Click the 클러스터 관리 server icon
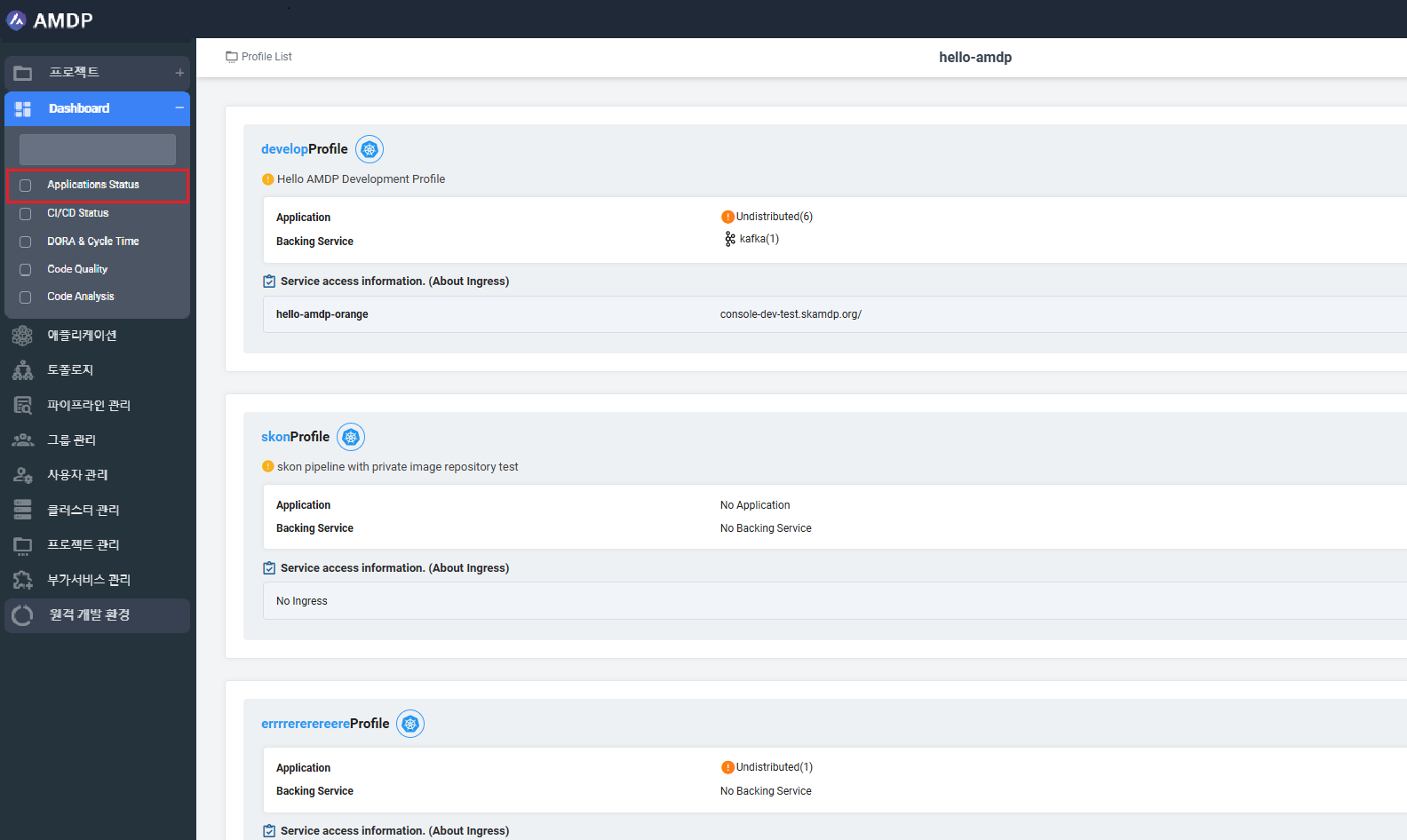Screen dimensions: 1407x840 coord(22,510)
